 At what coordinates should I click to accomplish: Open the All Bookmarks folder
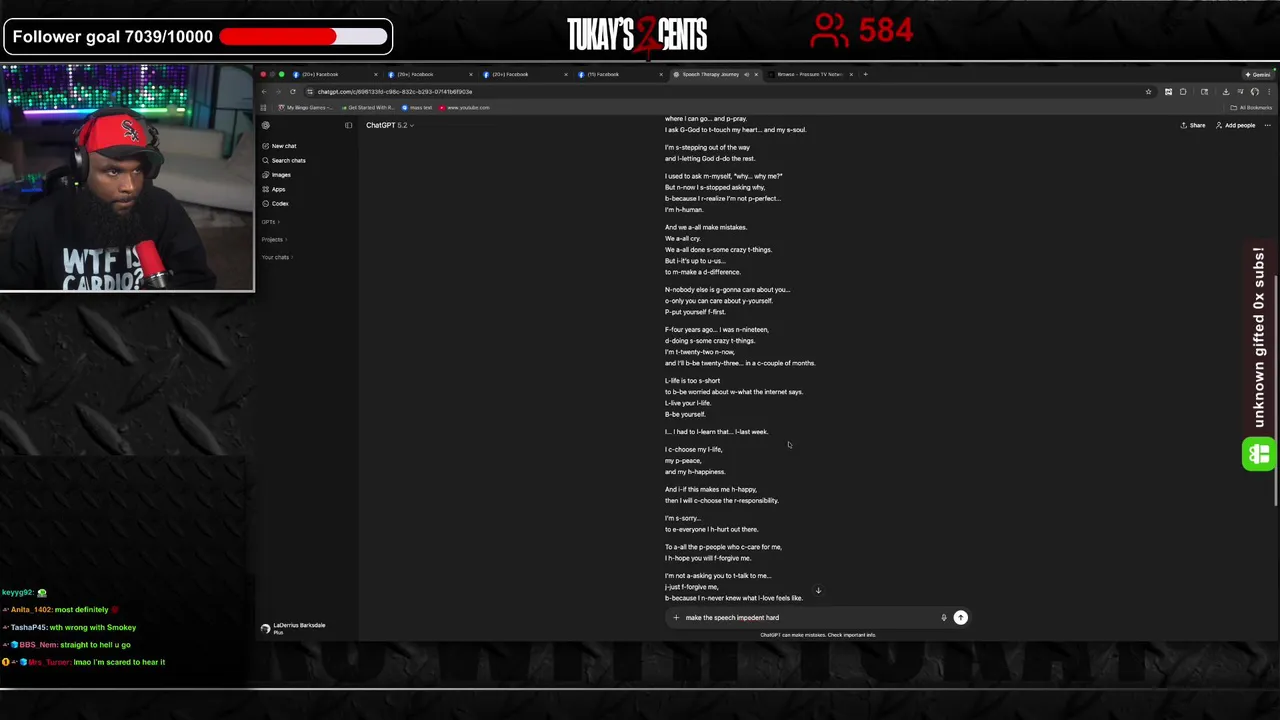click(1253, 107)
